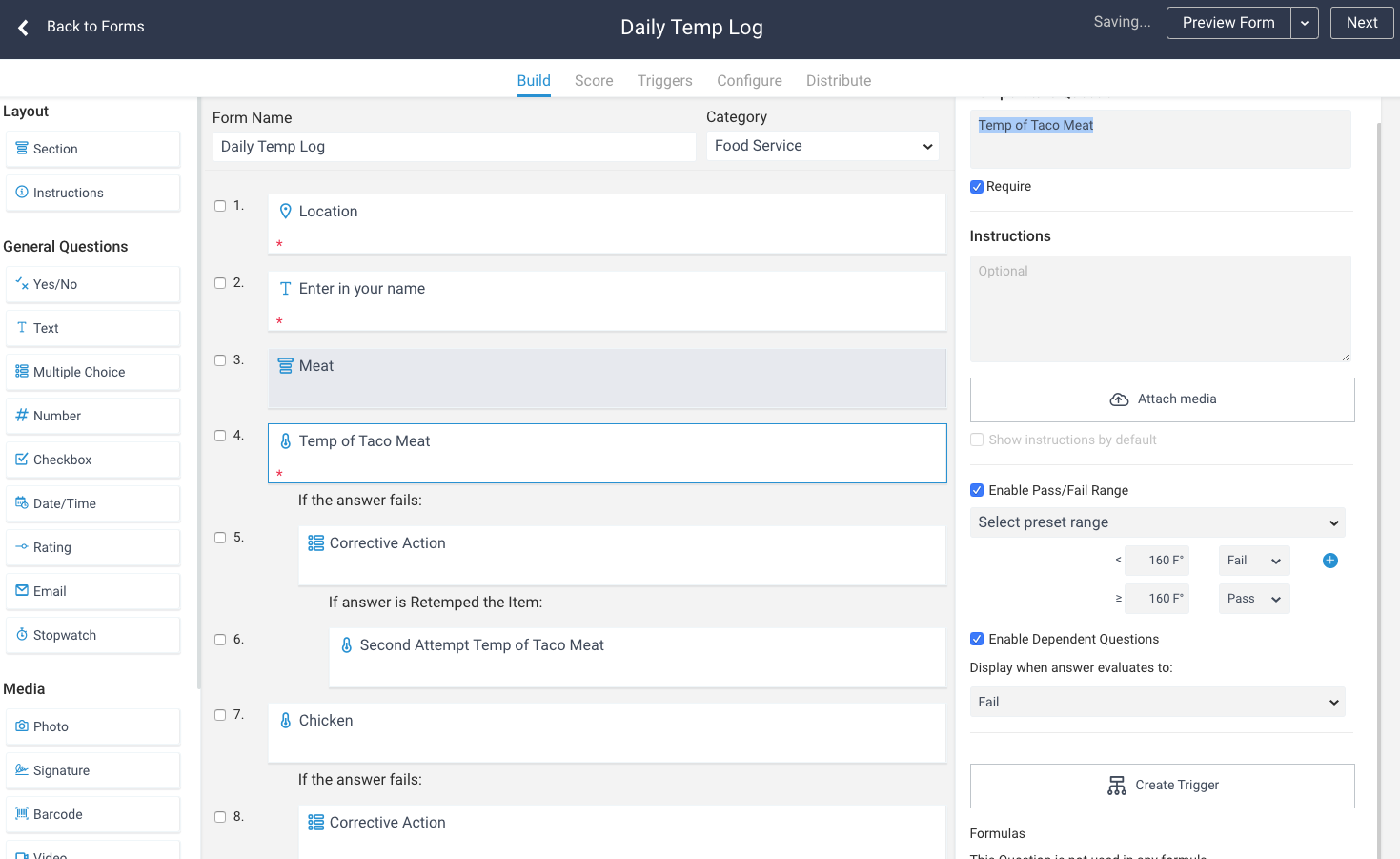Uncheck the Require checkbox
Viewport: 1400px width, 859px height.
pyautogui.click(x=977, y=187)
